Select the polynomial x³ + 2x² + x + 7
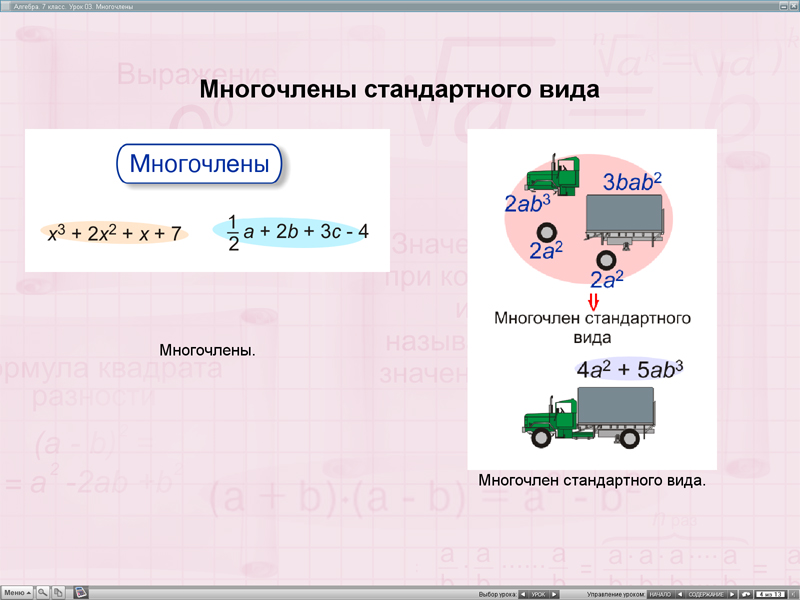 [x=114, y=232]
